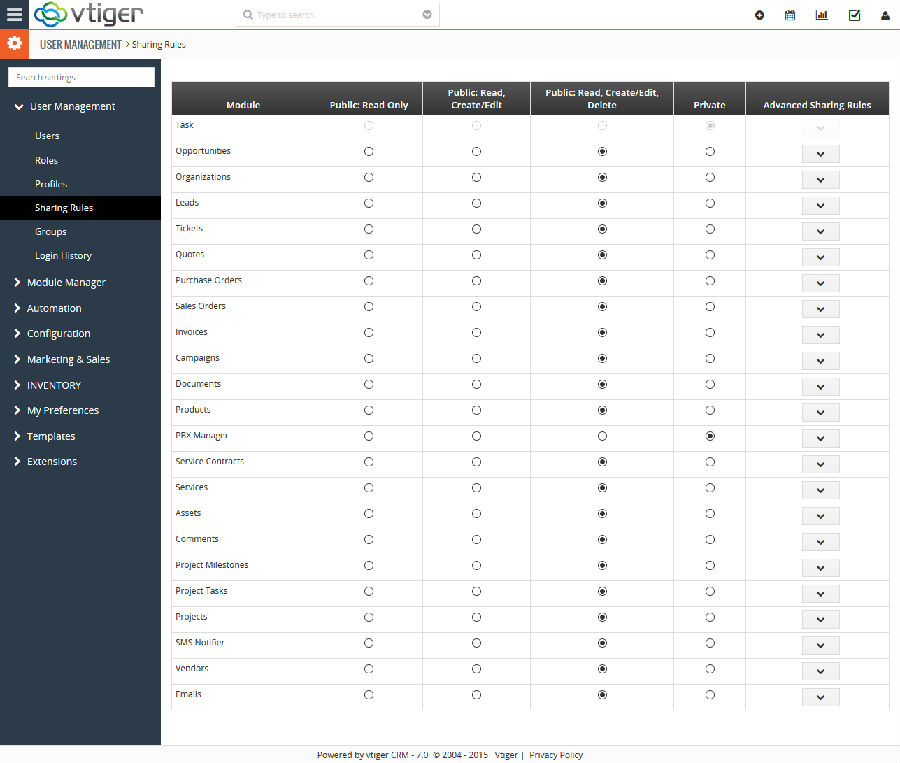
Task: Open the hamburger main menu
Action: point(14,14)
